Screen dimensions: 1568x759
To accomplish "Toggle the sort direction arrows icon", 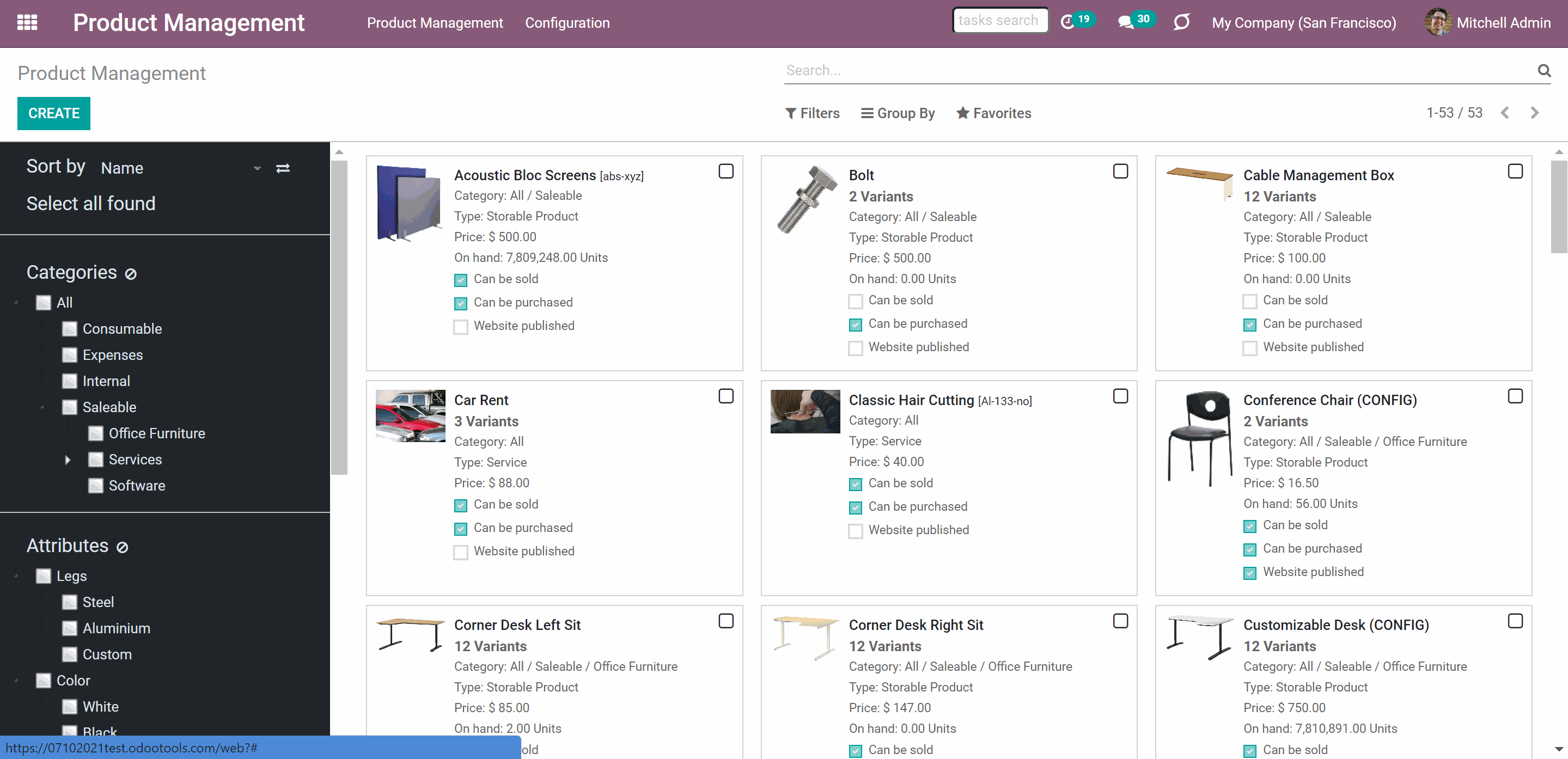I will (283, 168).
